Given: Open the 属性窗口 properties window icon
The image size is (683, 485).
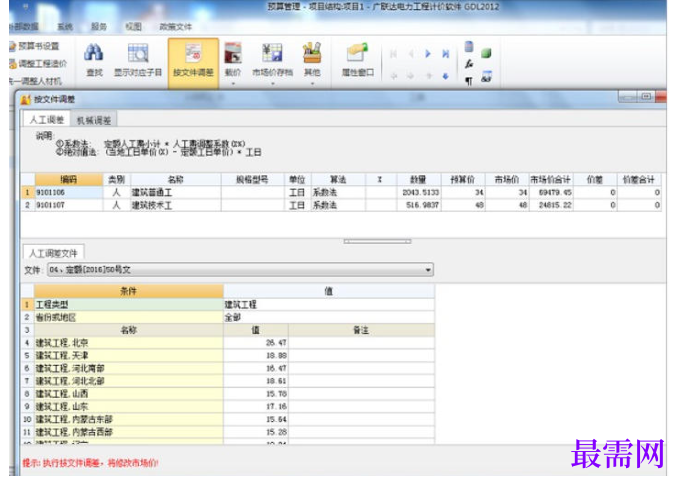Looking at the screenshot, I should [x=358, y=53].
